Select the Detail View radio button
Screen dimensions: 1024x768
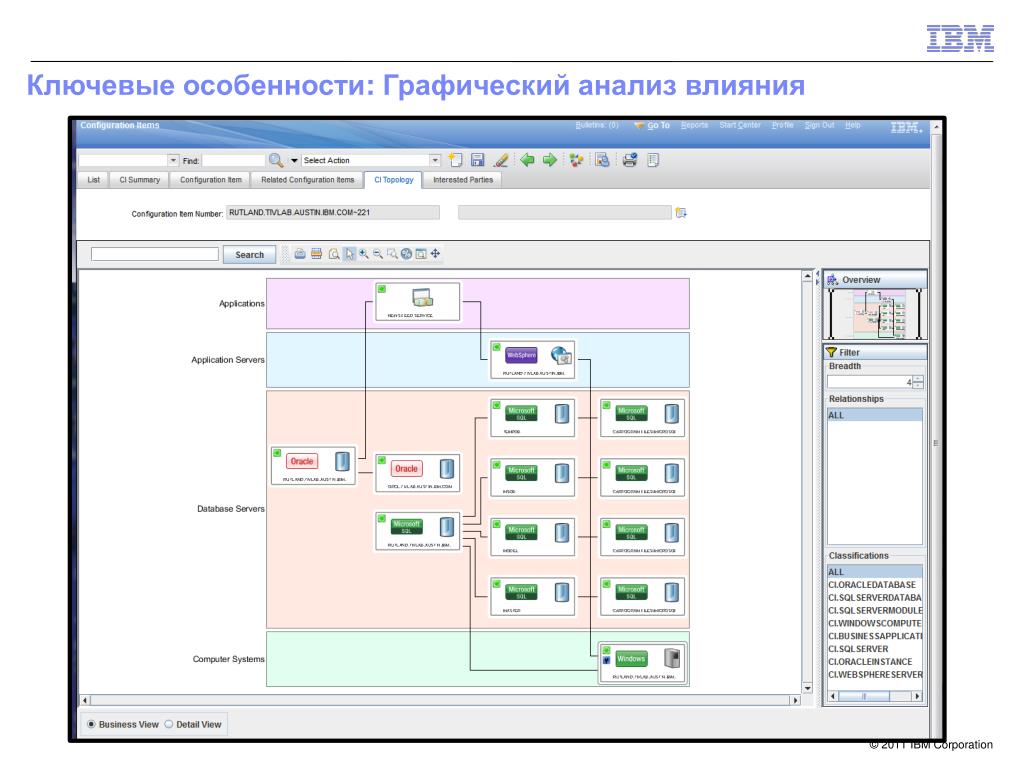pyautogui.click(x=168, y=724)
